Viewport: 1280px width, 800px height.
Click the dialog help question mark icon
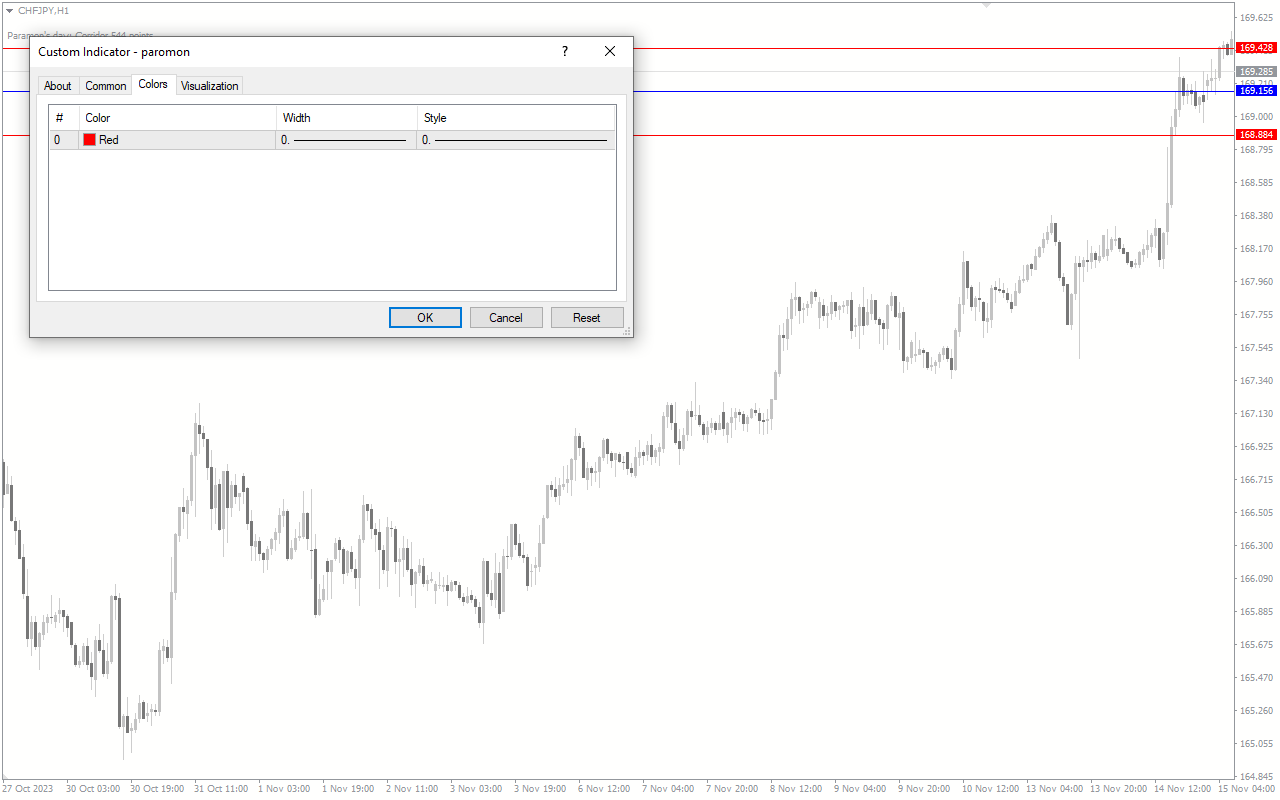(x=565, y=51)
